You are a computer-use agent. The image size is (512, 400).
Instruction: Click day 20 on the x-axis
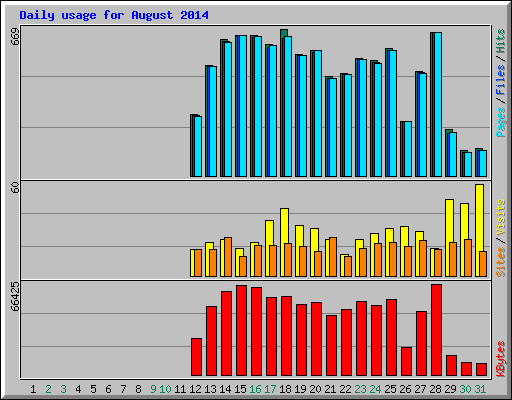pyautogui.click(x=315, y=389)
